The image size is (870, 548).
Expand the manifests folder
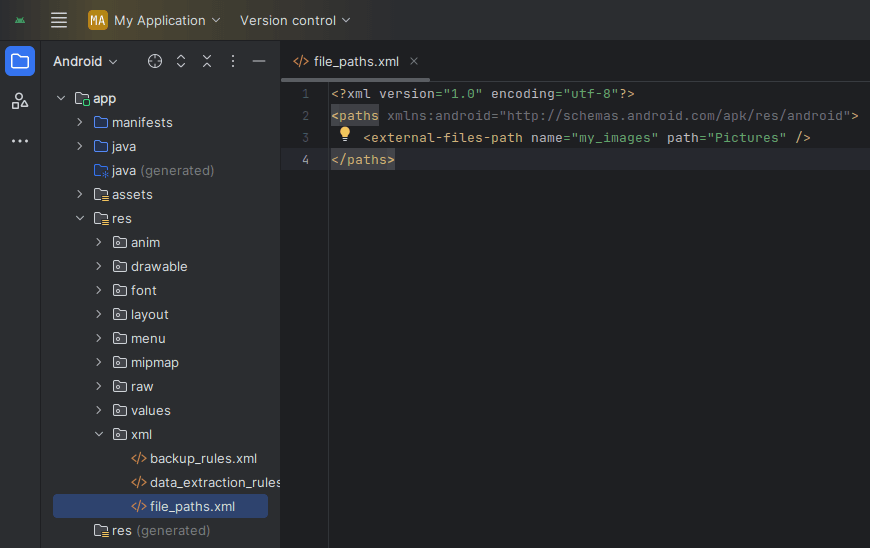pyautogui.click(x=80, y=122)
